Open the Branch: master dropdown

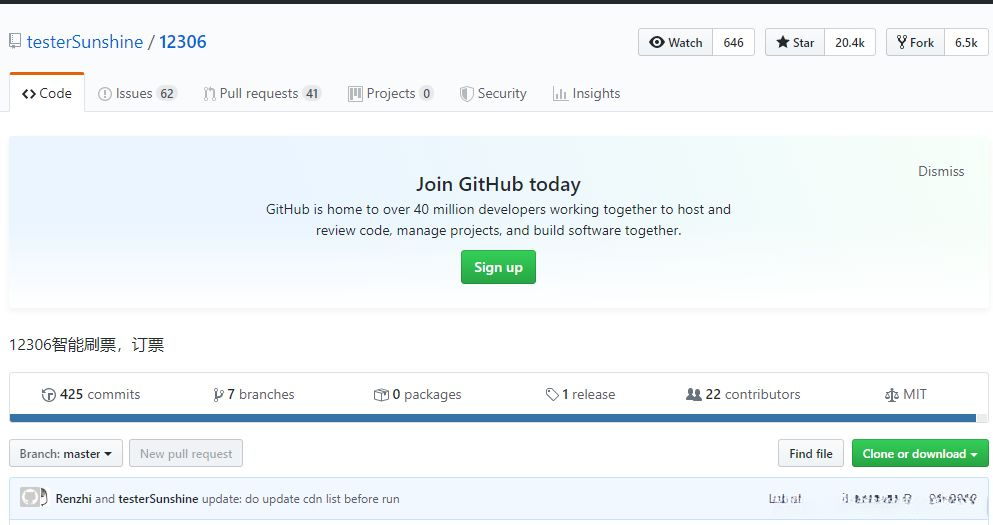pos(66,454)
